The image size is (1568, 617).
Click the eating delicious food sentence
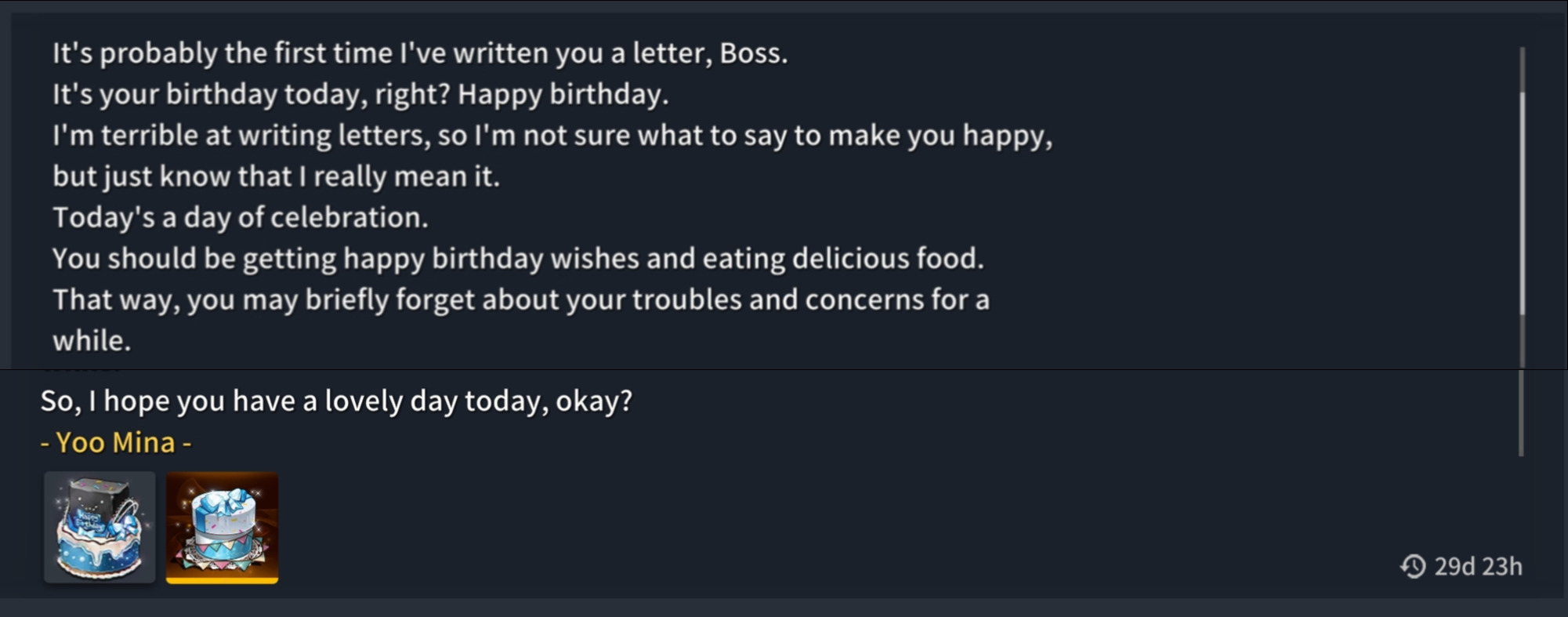[x=518, y=259]
